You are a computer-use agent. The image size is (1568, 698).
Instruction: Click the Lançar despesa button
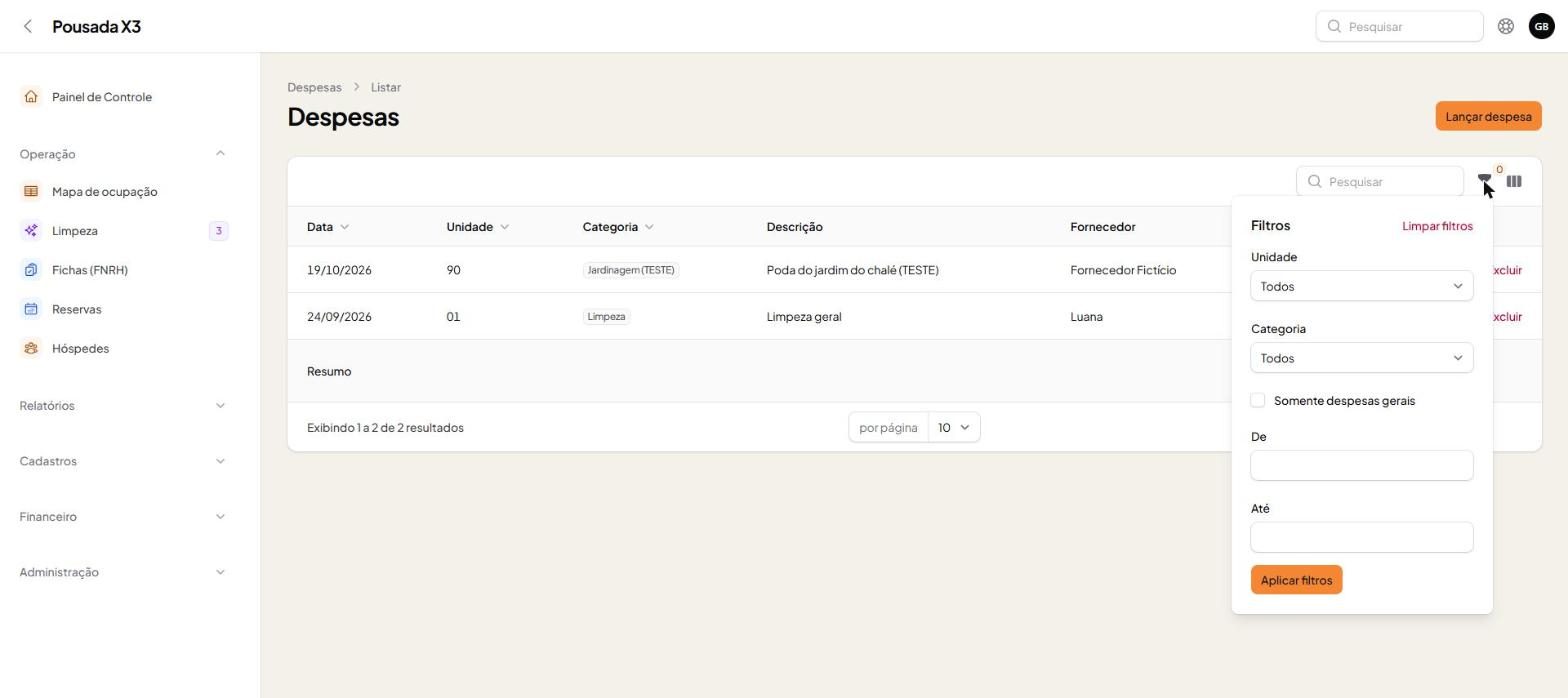tap(1488, 116)
